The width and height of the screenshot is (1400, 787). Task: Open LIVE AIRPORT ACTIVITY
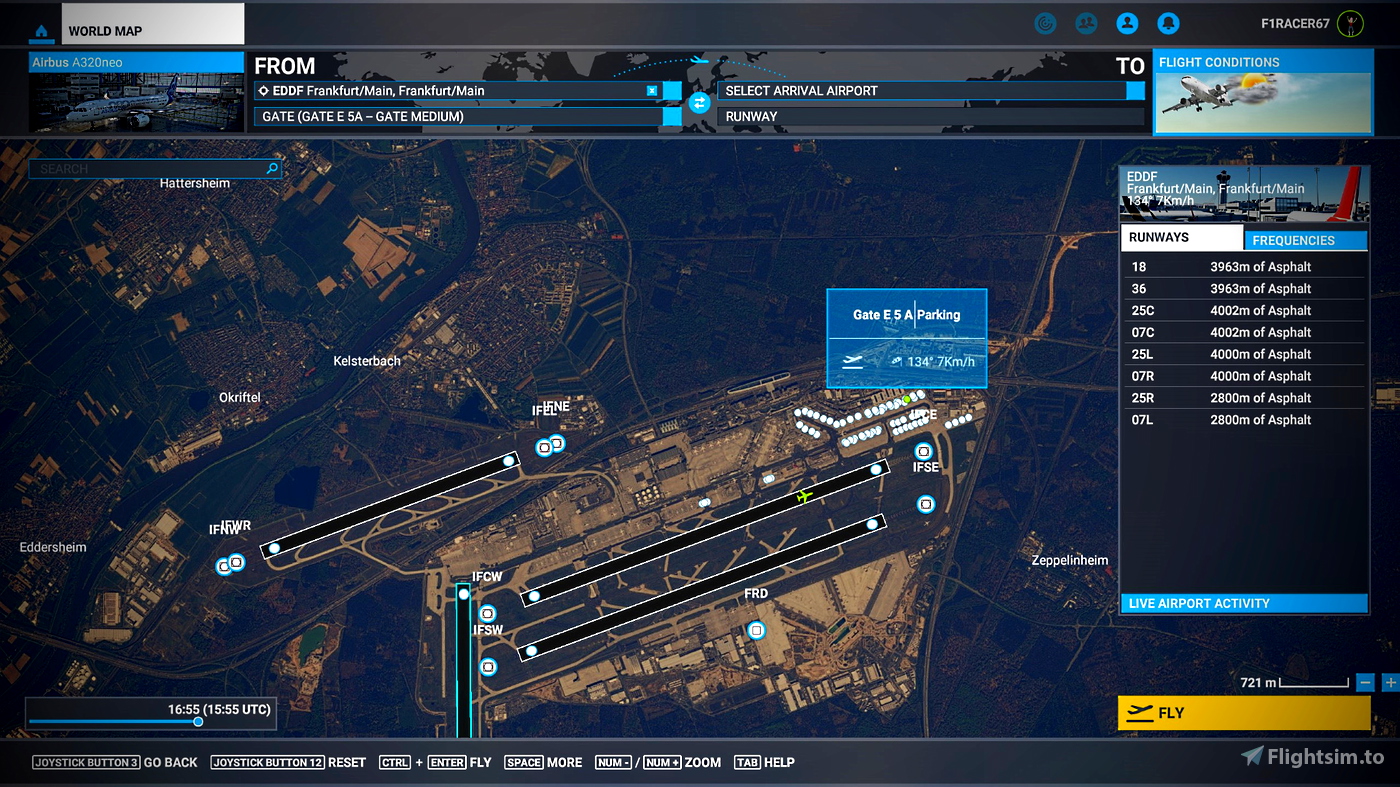pos(1243,603)
